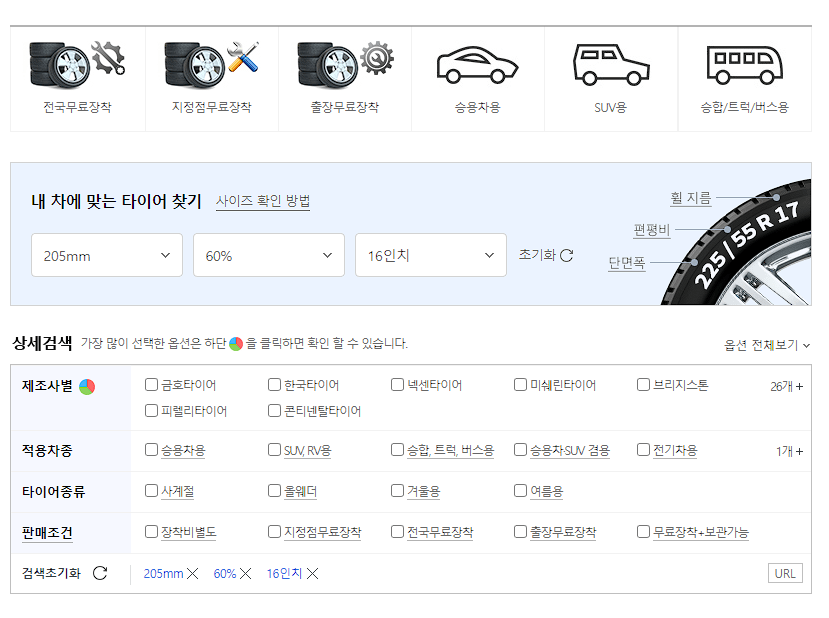
Task: Select the 올웨더 tire type checkbox
Action: click(274, 491)
